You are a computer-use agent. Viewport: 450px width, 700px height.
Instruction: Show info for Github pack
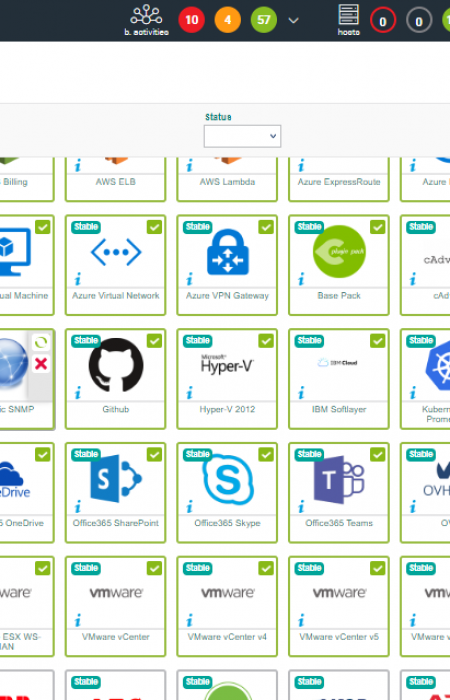pos(78,393)
